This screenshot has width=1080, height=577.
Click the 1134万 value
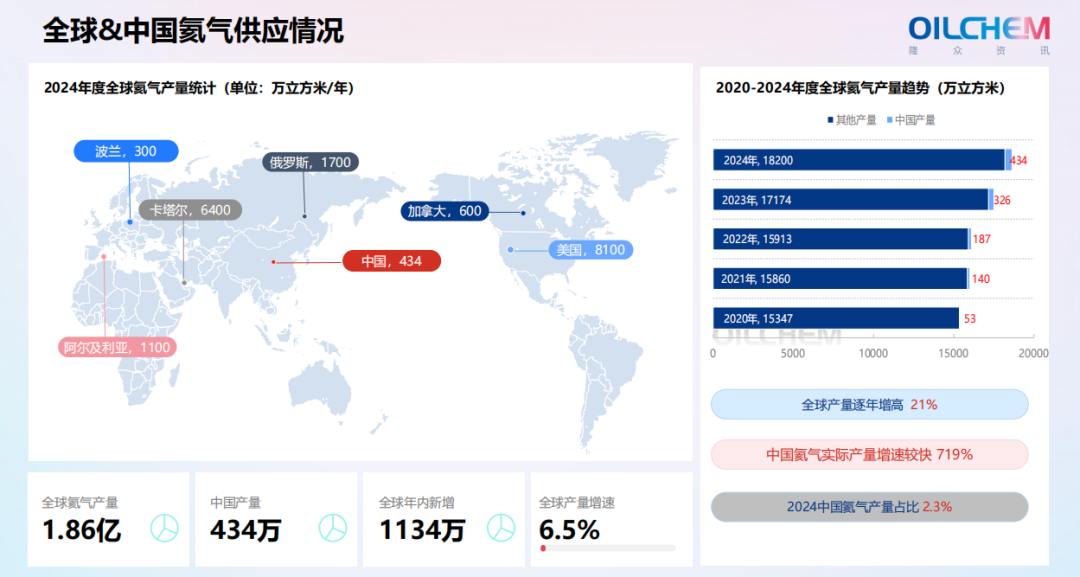(422, 530)
